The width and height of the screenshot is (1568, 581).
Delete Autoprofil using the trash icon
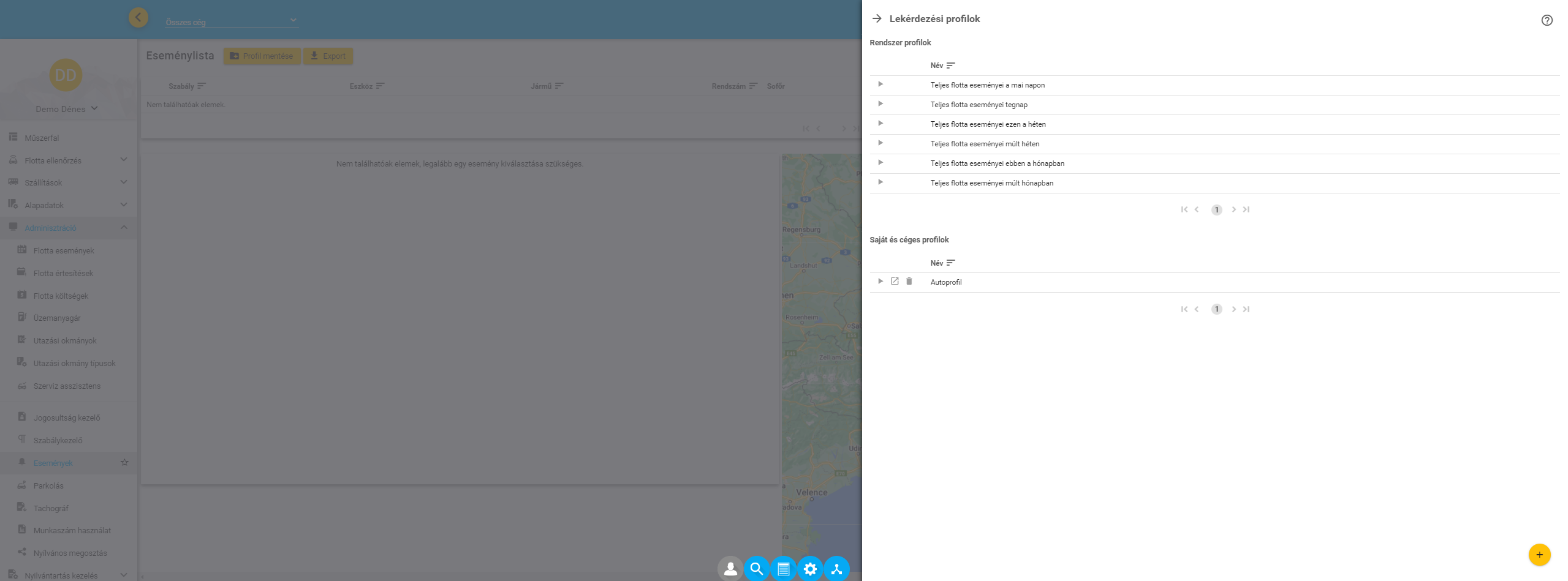coord(909,282)
